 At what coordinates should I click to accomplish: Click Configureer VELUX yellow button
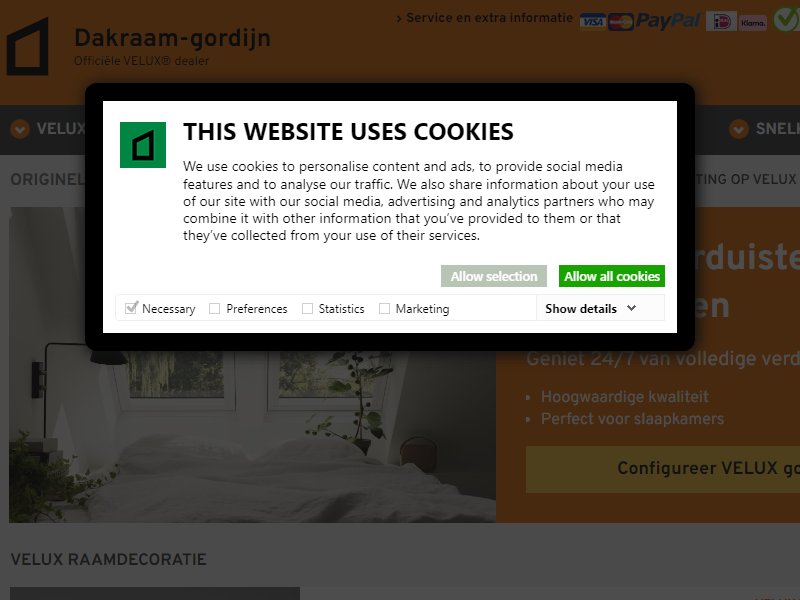coord(663,469)
